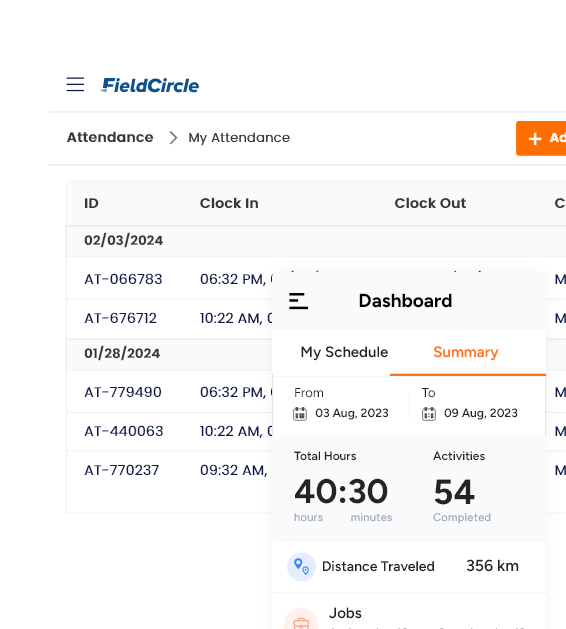This screenshot has width=566, height=629.
Task: Click Total Hours 40:30 value
Action: (x=341, y=492)
